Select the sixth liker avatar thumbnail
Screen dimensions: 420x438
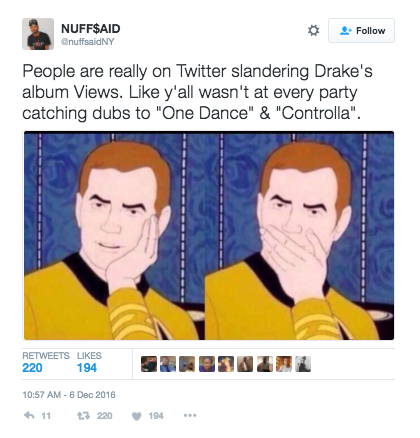click(x=245, y=364)
